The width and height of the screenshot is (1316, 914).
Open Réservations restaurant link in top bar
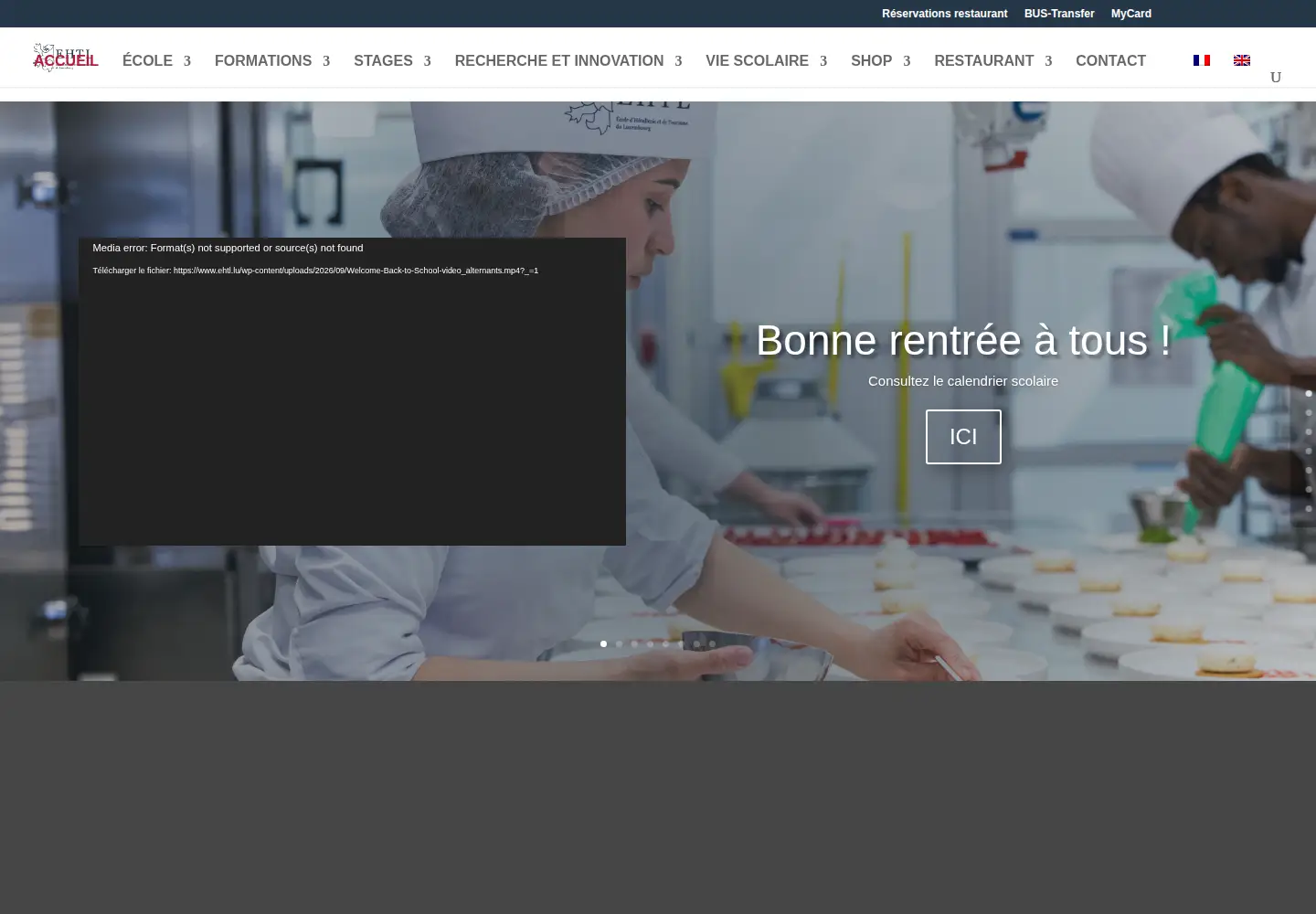click(x=944, y=14)
